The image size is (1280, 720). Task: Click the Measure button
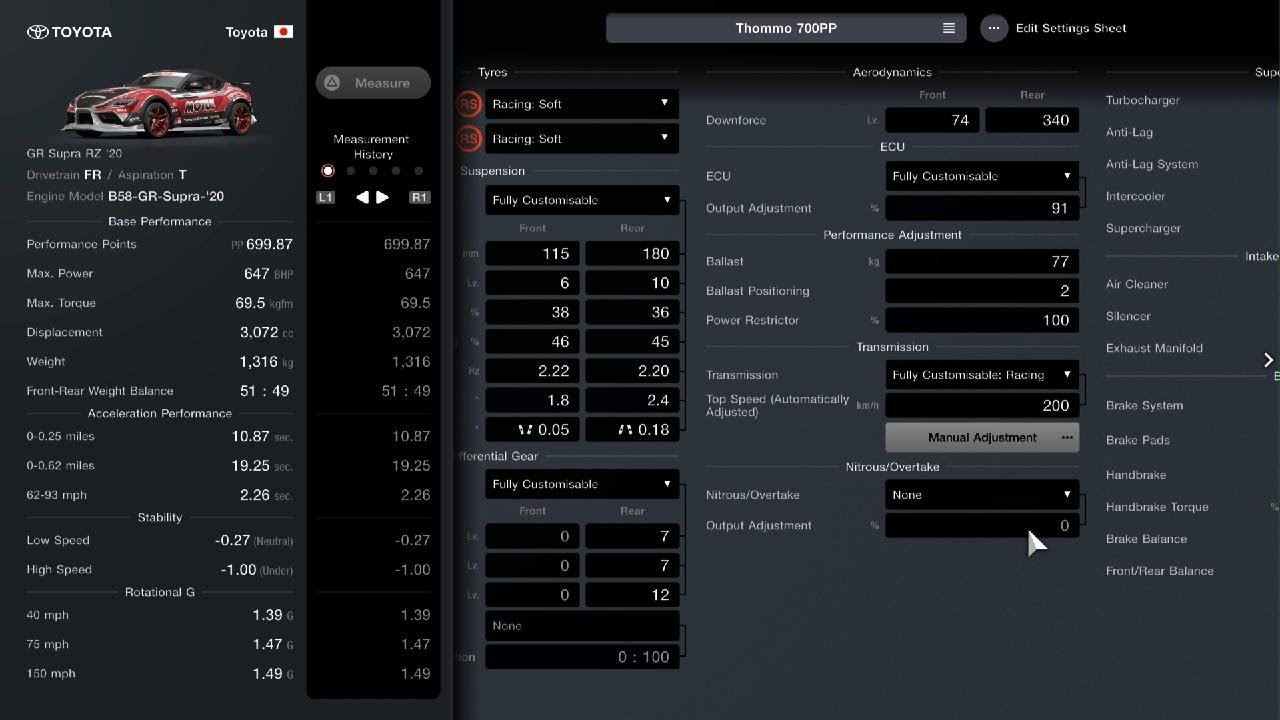[373, 83]
